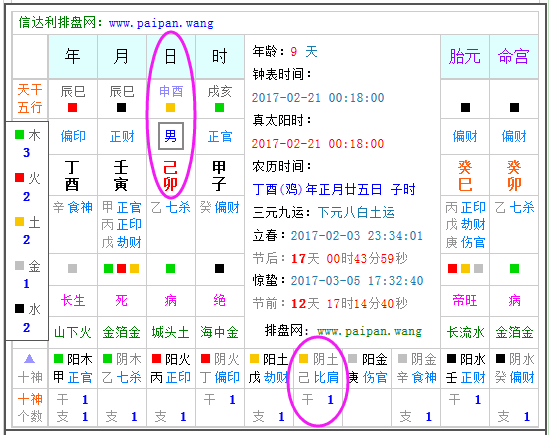Click the 阴木 乙 七杀 cell
The width and height of the screenshot is (550, 435).
point(122,368)
